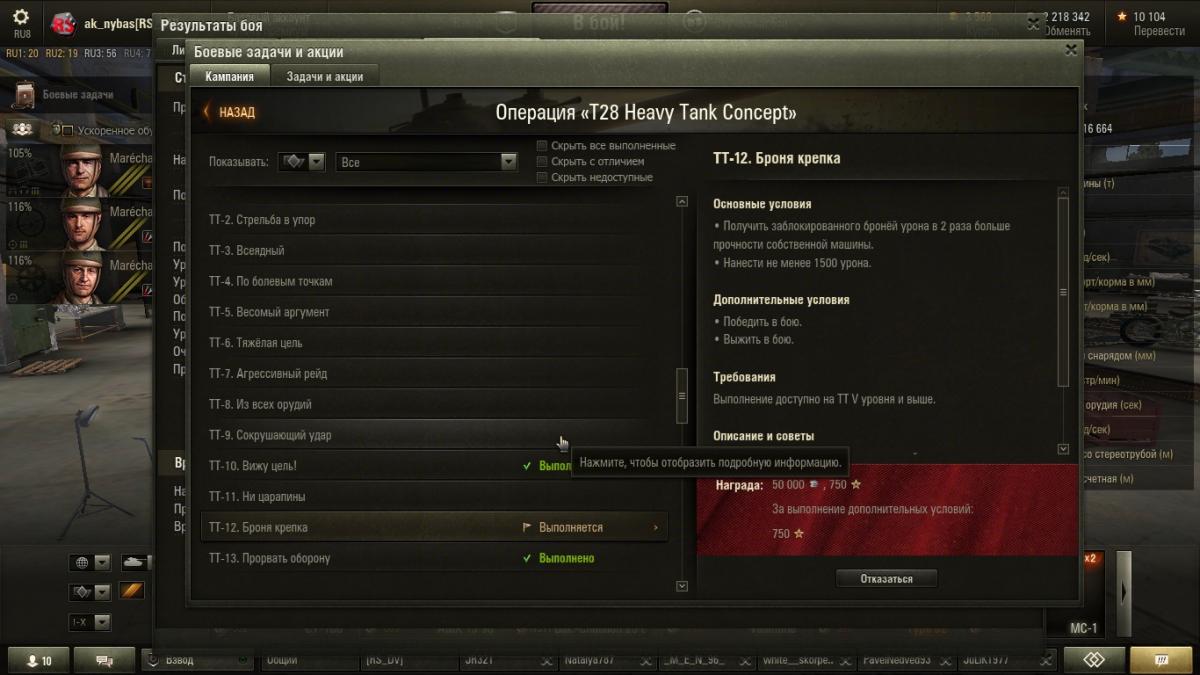Enable Скрыть все выполненные checkbox
This screenshot has width=1200, height=675.
tap(542, 145)
